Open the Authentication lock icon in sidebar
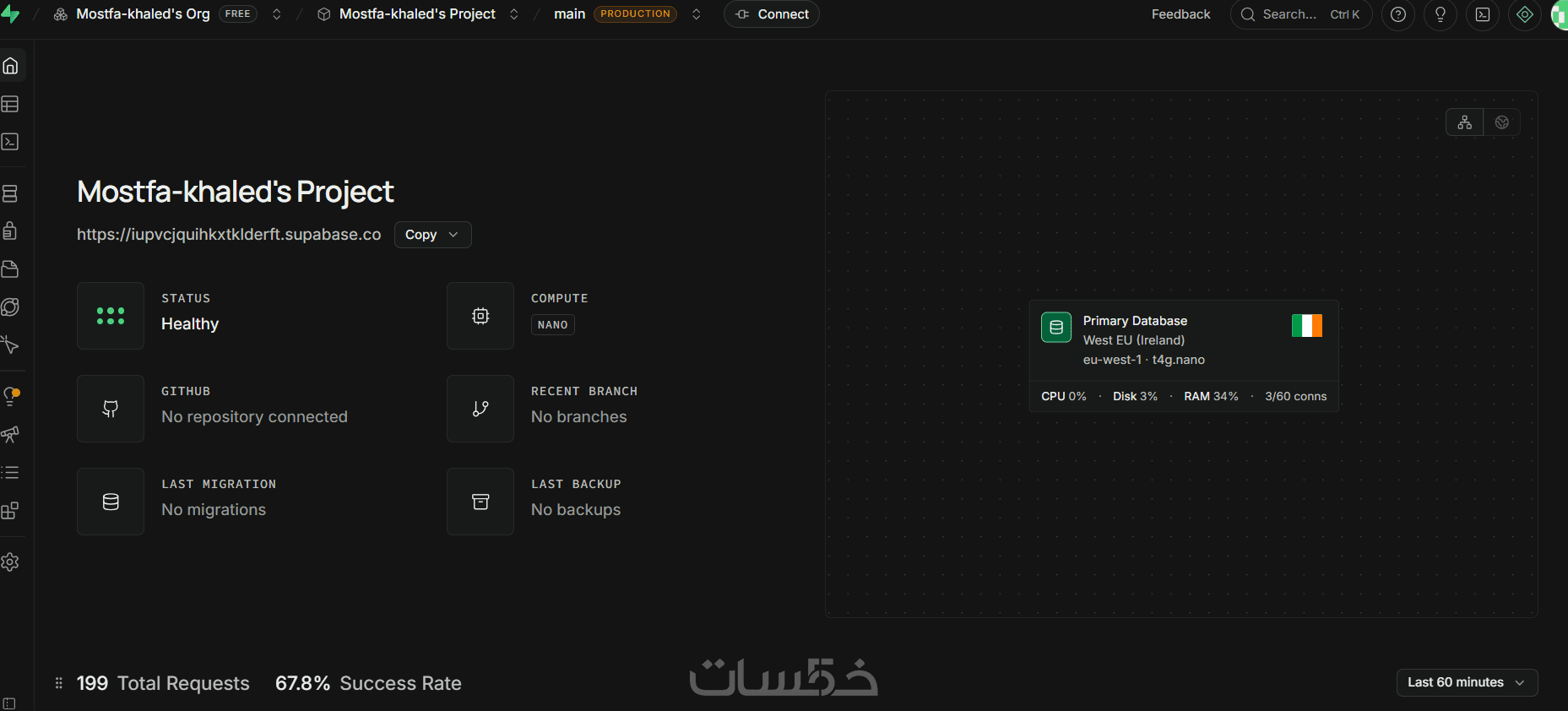1568x711 pixels. tap(11, 231)
